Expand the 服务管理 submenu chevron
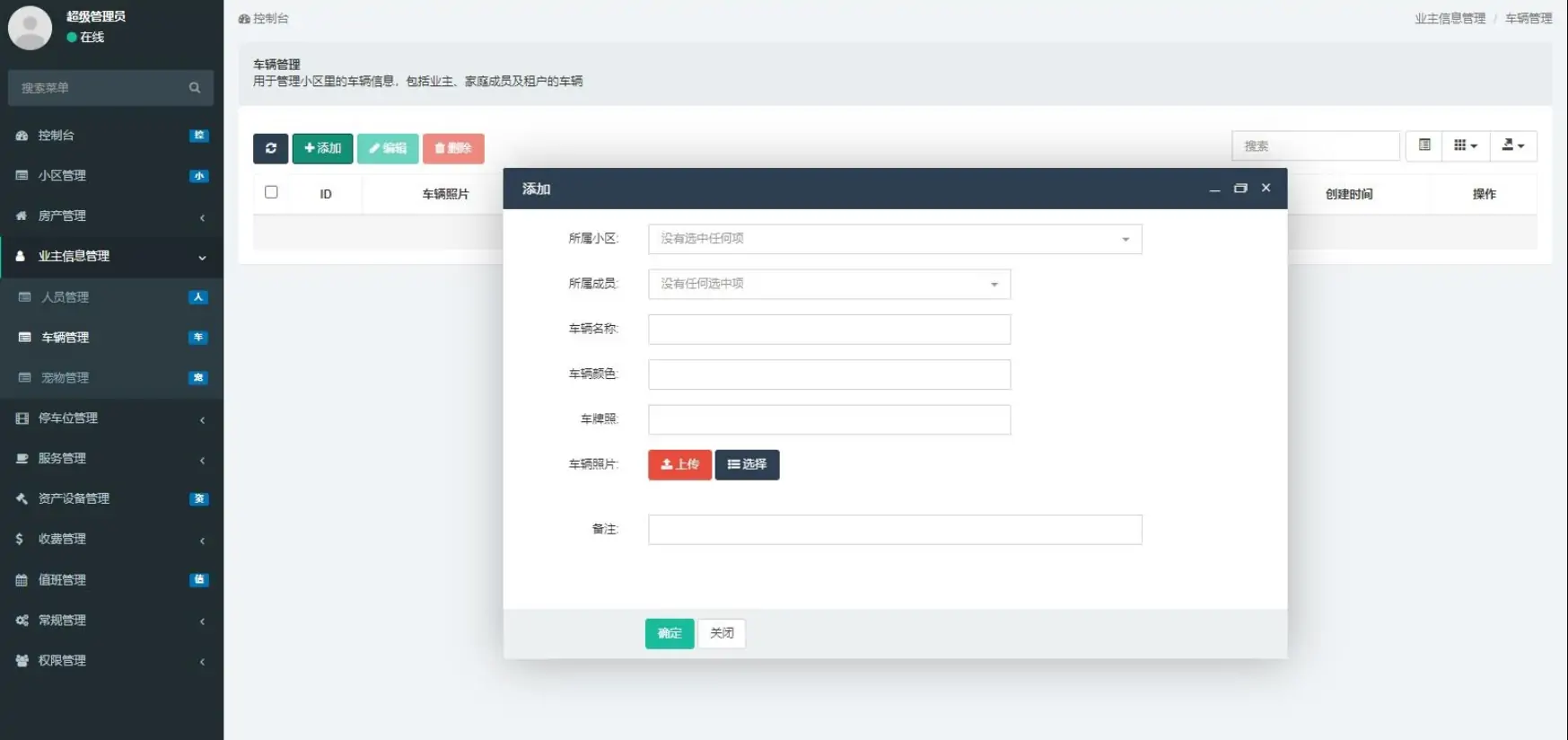The image size is (1568, 740). click(x=202, y=460)
